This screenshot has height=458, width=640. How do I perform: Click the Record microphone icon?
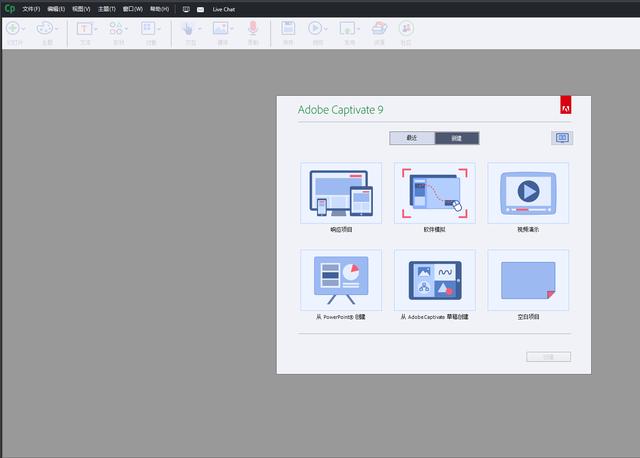pyautogui.click(x=253, y=28)
